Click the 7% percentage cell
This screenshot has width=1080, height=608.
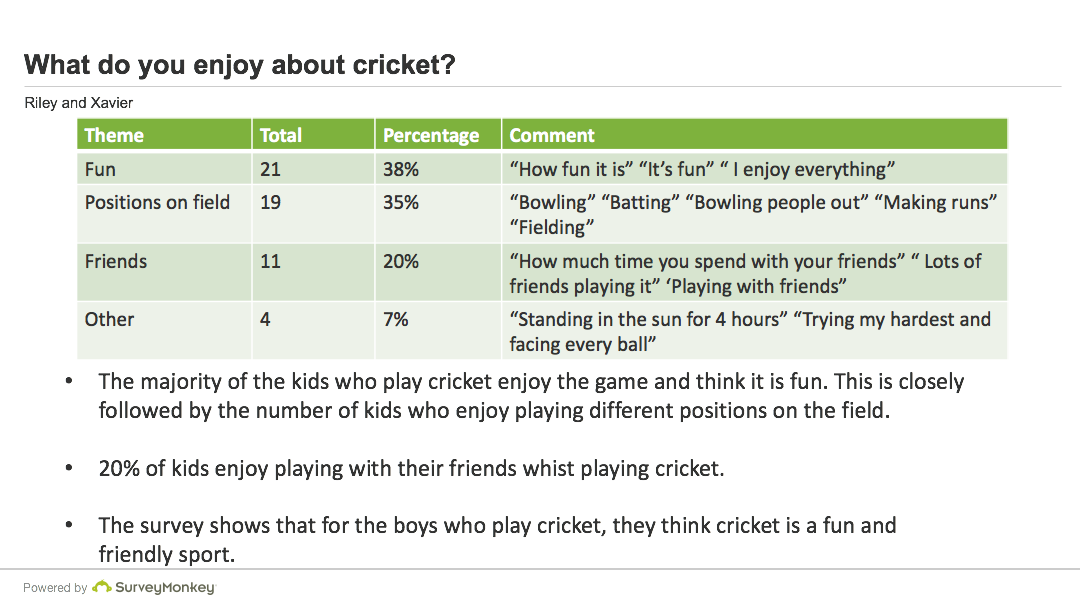[x=397, y=319]
